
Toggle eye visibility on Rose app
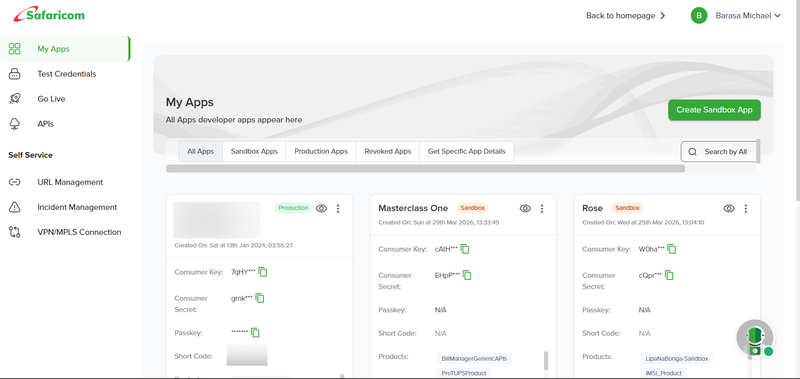[729, 208]
